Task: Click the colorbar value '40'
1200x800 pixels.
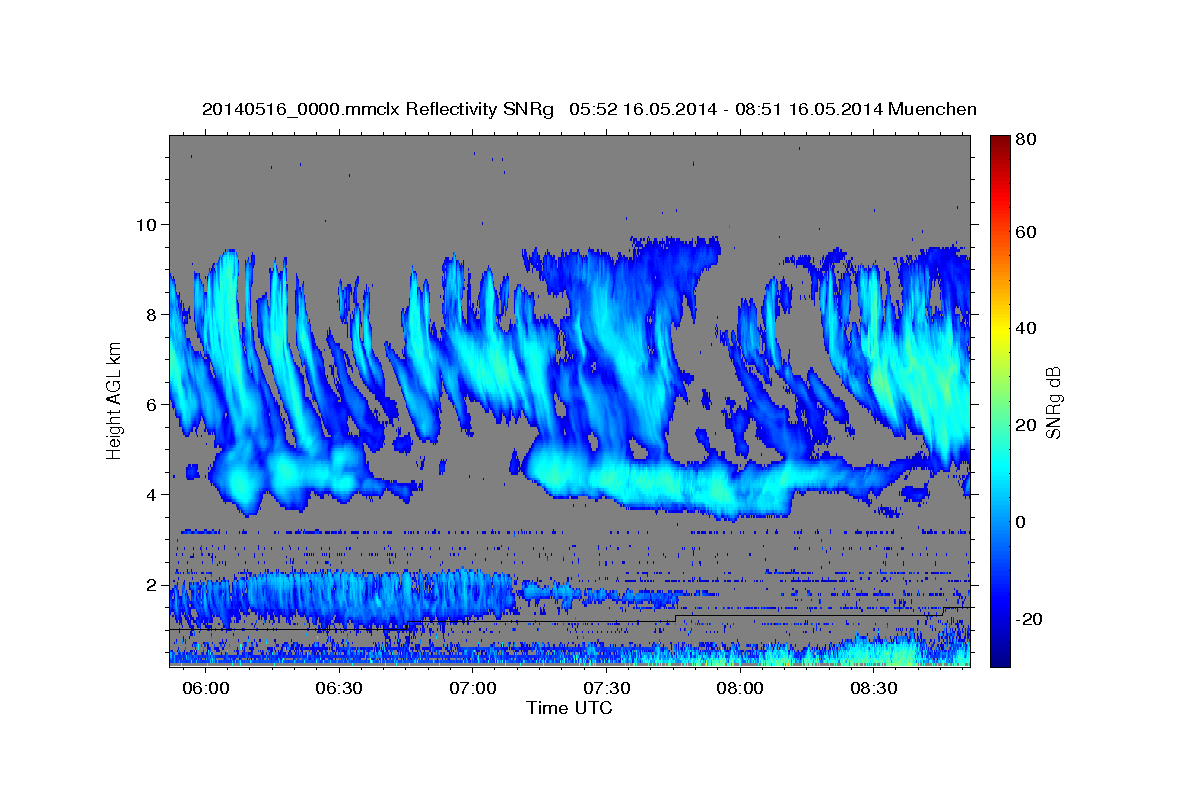Action: tap(1027, 328)
